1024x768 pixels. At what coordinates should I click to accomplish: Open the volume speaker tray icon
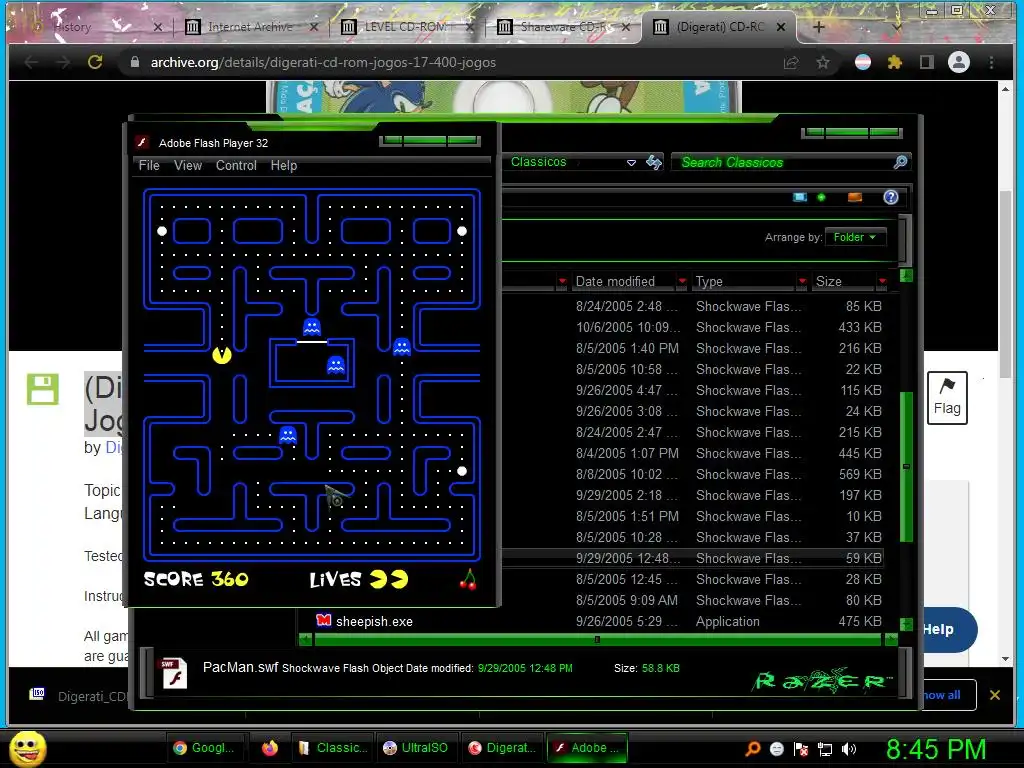[849, 749]
